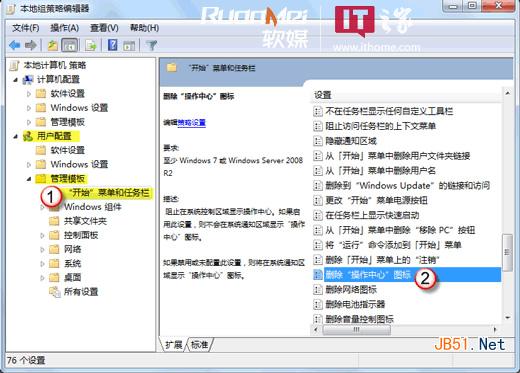The height and width of the screenshot is (373, 520).
Task: Switch to the 标准 tab
Action: [199, 344]
